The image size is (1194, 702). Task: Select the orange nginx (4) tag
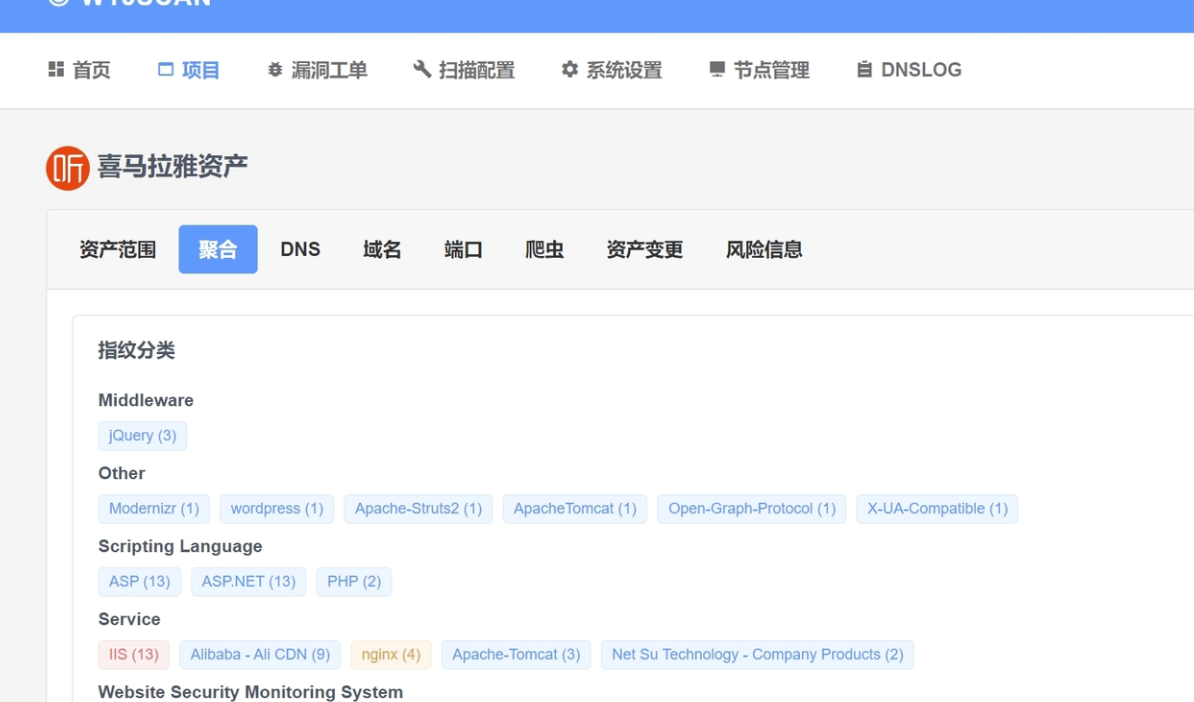coord(391,655)
